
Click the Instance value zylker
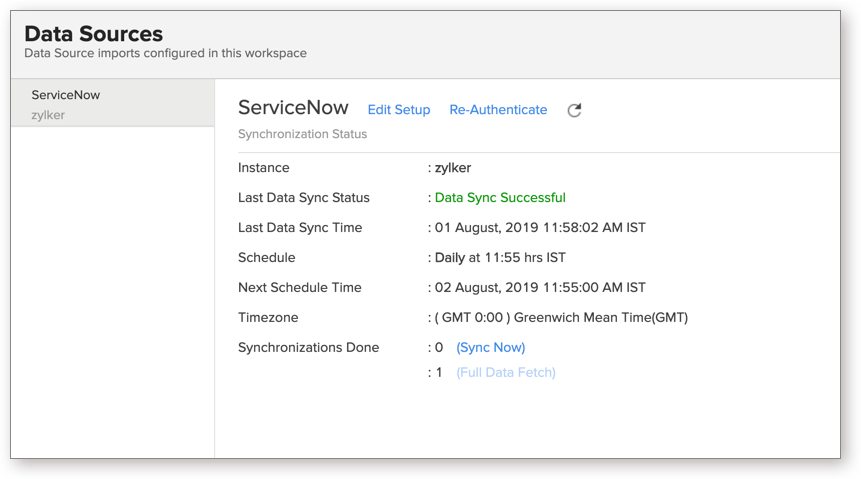point(453,168)
